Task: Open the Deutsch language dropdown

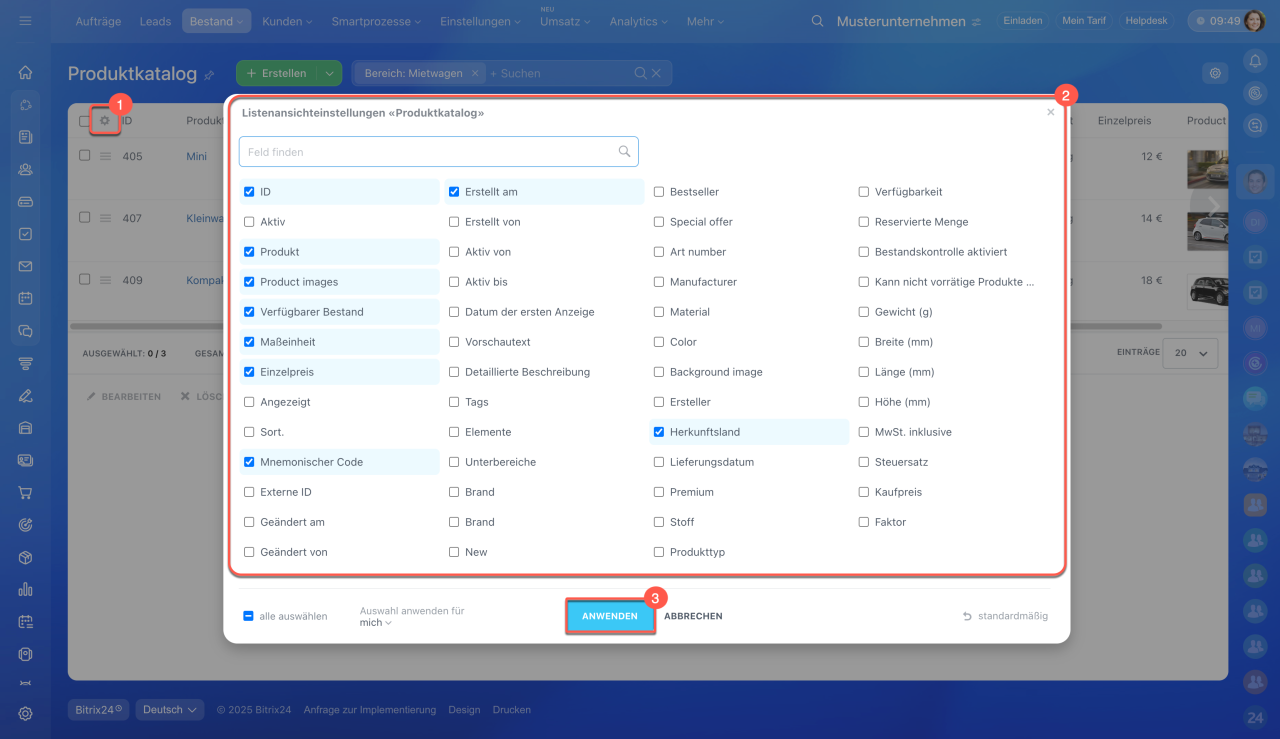Action: coord(170,710)
